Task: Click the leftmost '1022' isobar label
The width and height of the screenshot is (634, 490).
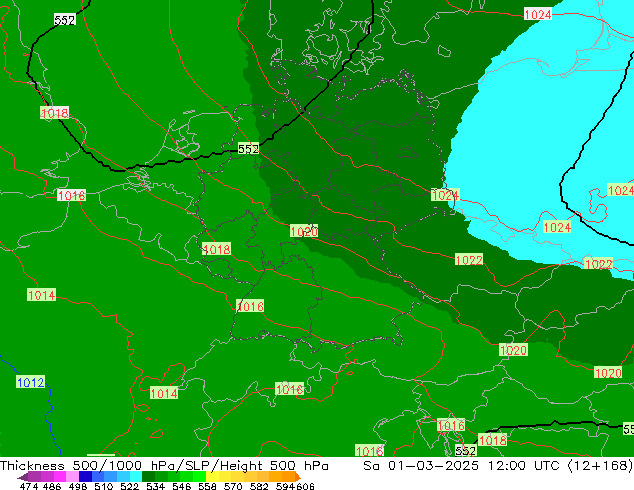Action: (469, 260)
